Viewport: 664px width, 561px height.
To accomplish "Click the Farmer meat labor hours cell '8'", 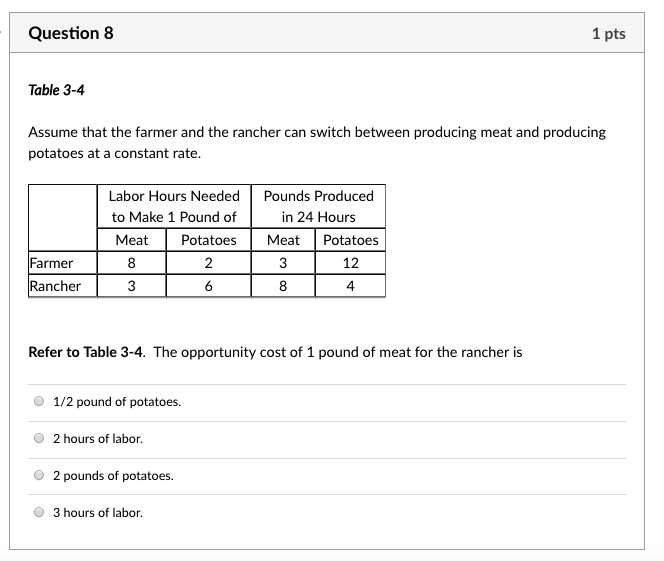I will [132, 263].
